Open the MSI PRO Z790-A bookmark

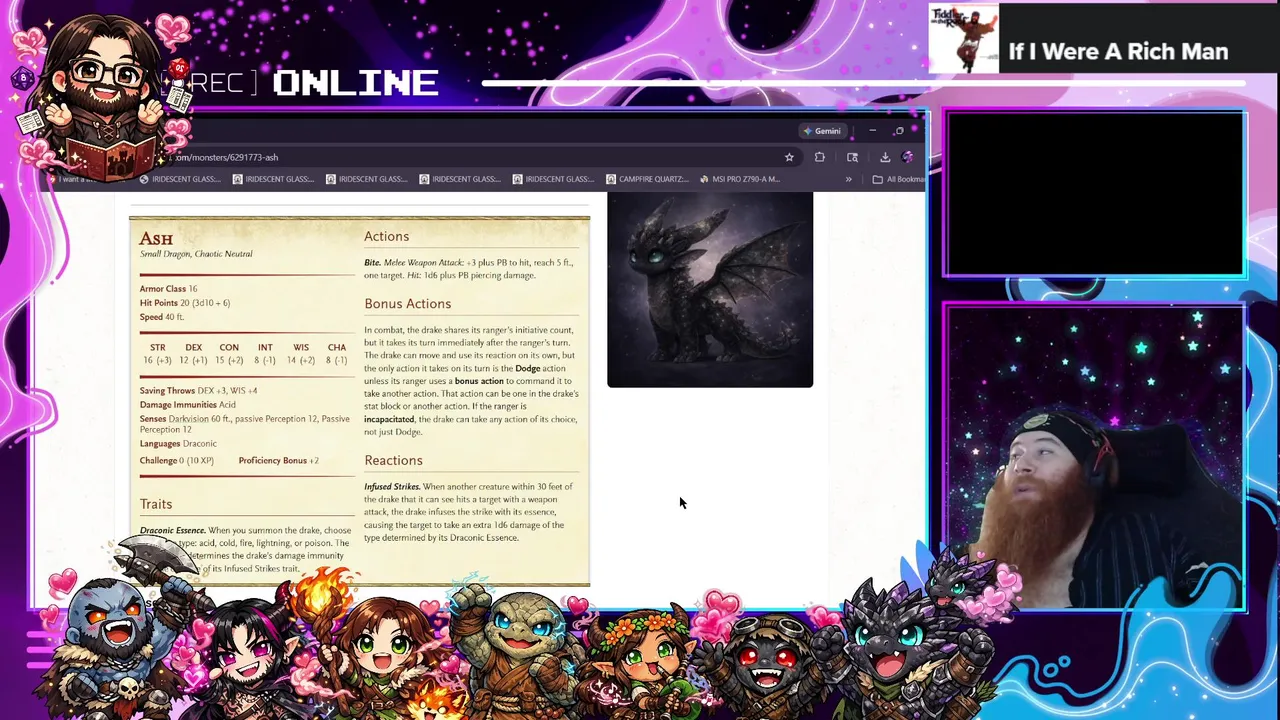(x=739, y=179)
